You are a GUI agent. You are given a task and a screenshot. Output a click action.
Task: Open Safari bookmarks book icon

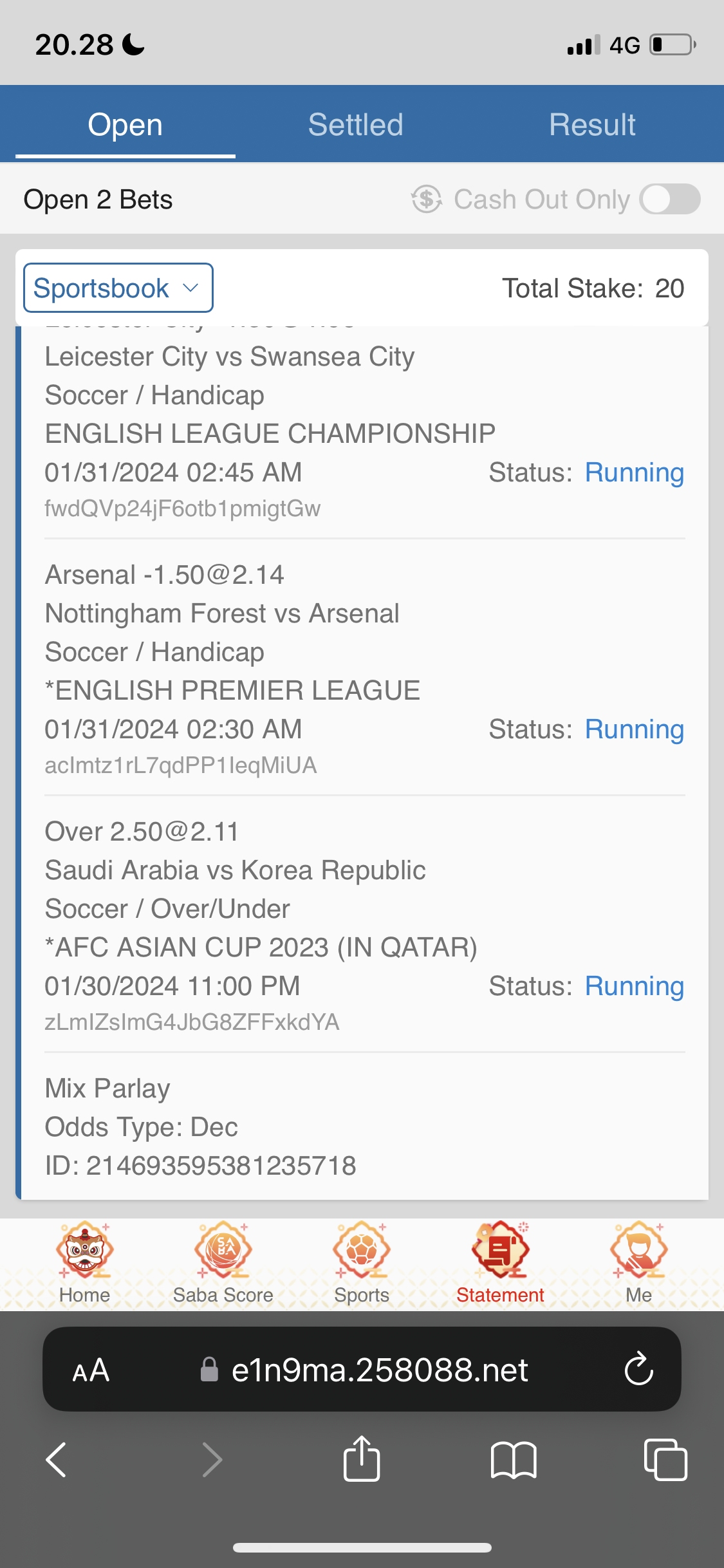pos(513,1459)
